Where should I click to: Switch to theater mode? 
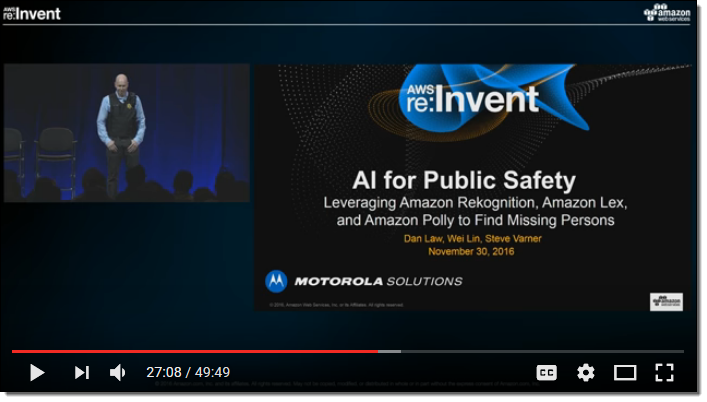[625, 373]
